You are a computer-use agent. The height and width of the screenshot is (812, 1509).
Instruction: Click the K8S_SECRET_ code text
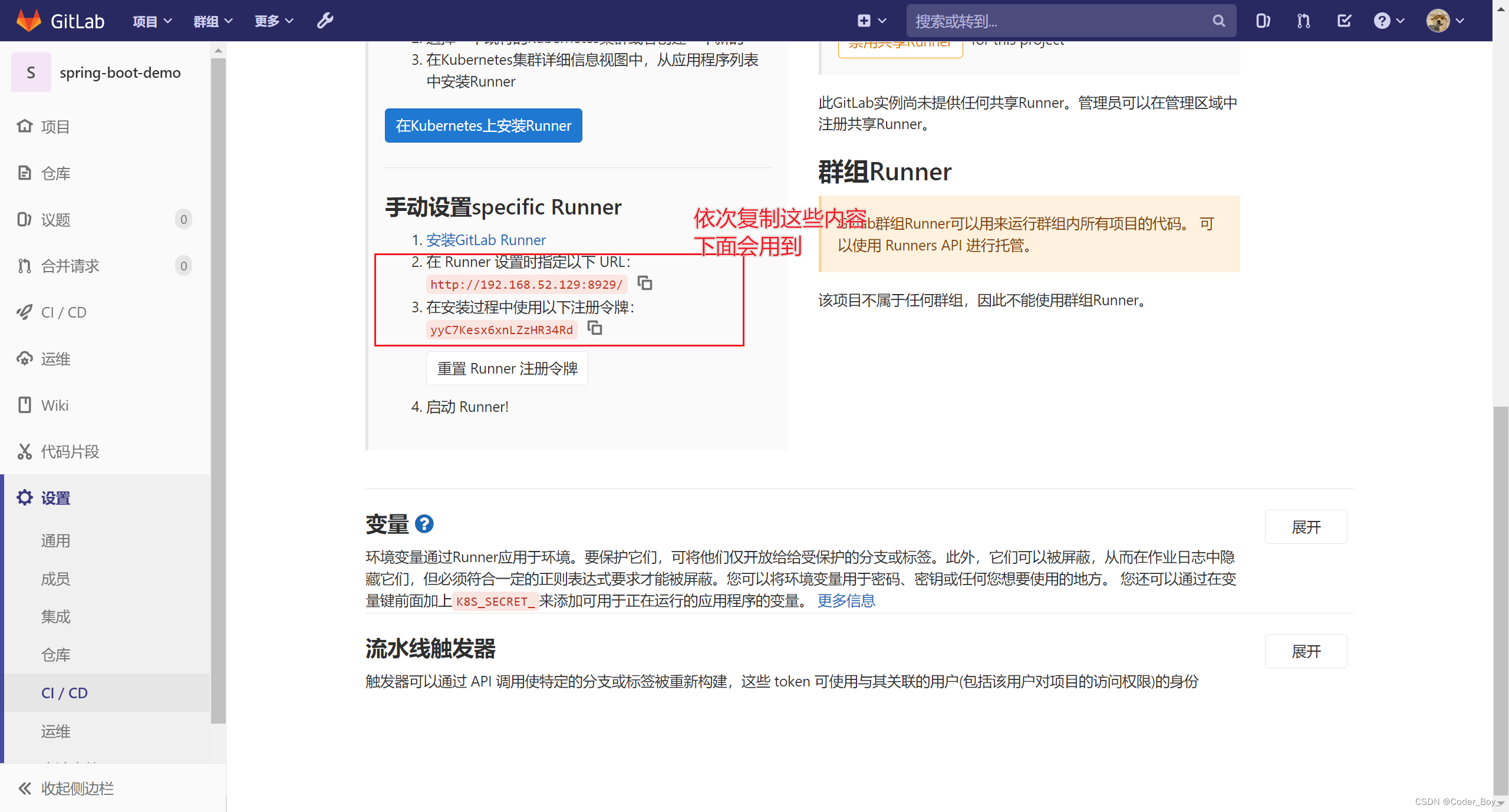pyautogui.click(x=495, y=602)
